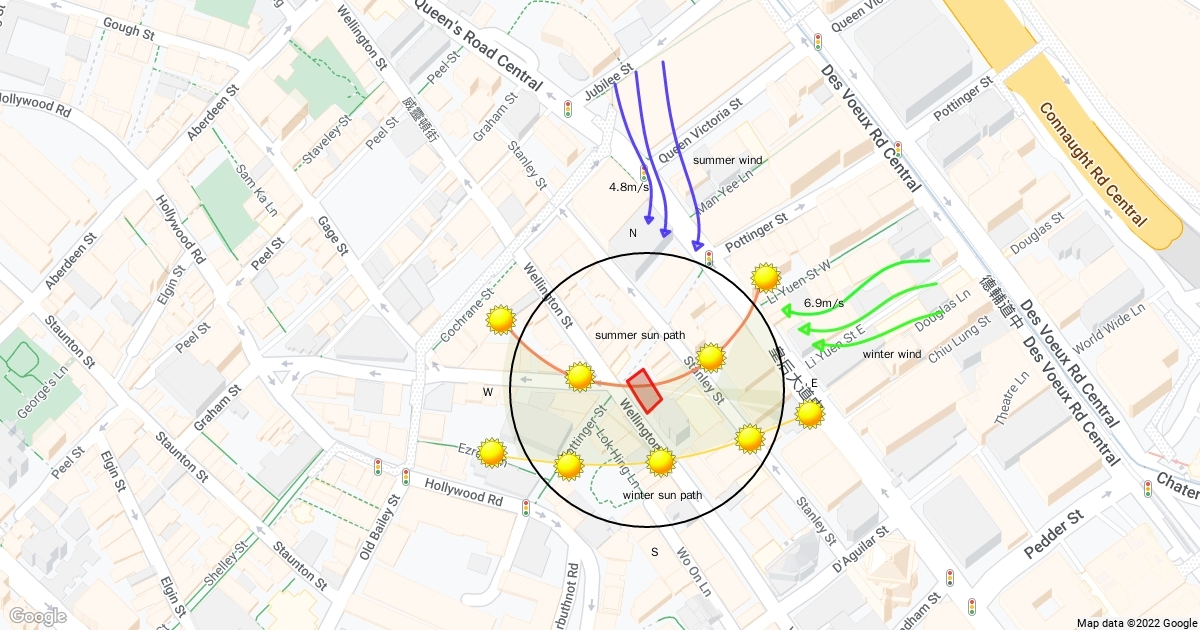Click the '4.8m/s' summer wind speed label
1200x630 pixels.
tap(629, 187)
